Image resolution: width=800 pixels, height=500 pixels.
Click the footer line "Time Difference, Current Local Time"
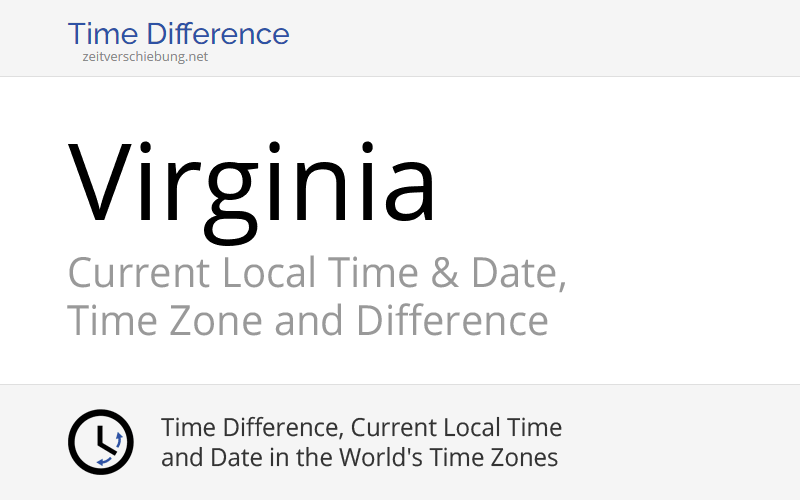tap(361, 428)
